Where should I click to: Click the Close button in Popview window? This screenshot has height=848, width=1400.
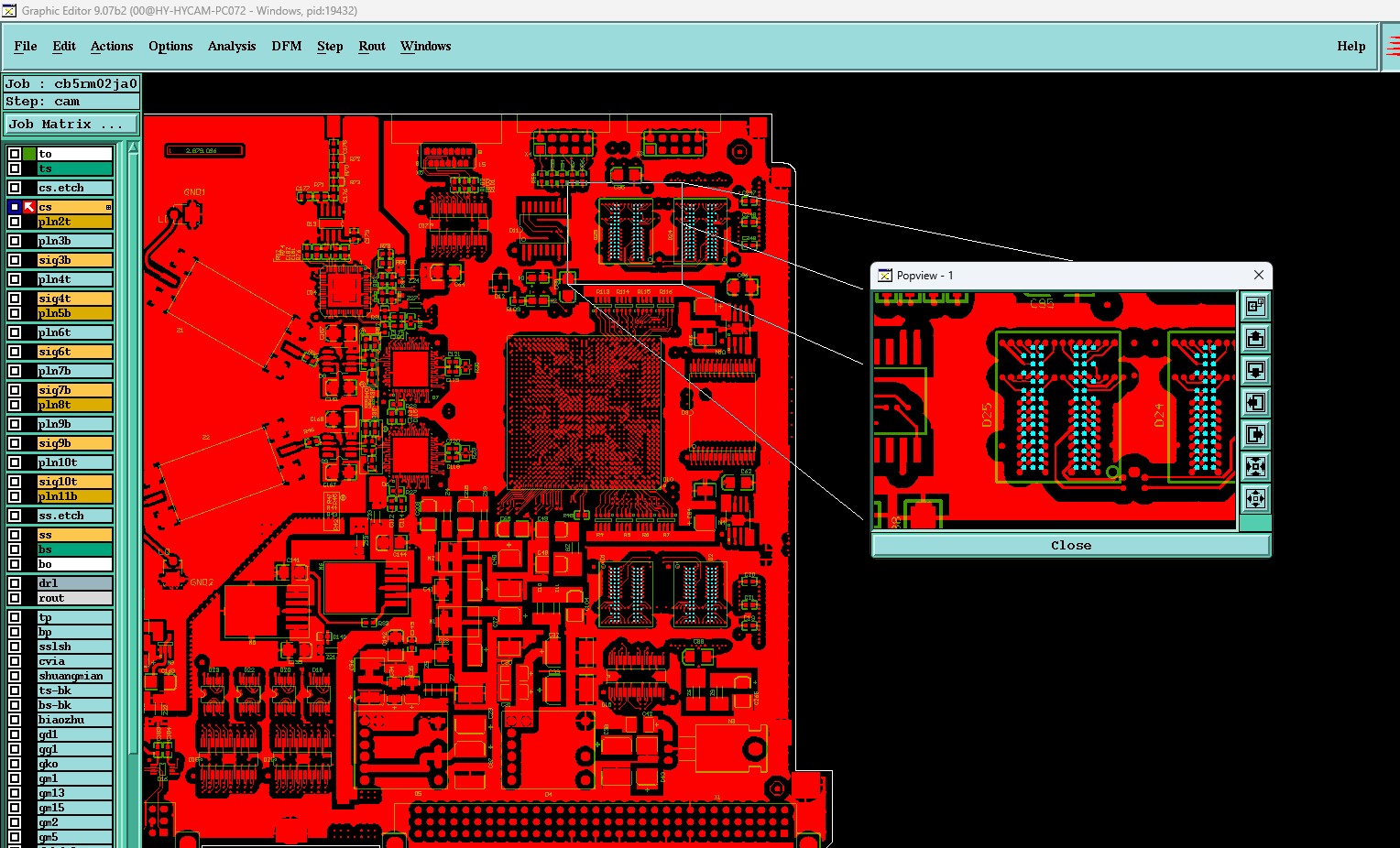click(x=1071, y=545)
